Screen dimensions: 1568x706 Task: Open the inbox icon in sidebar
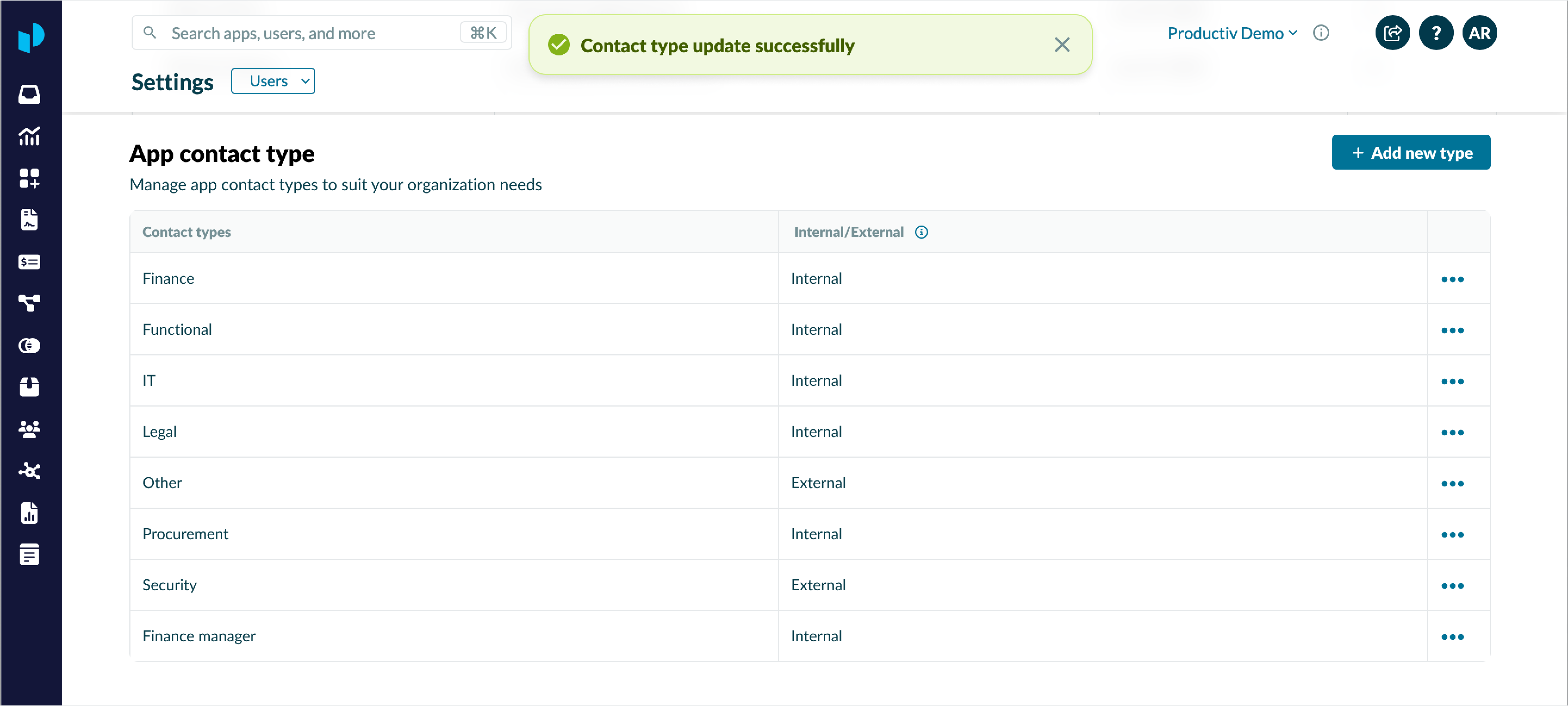pyautogui.click(x=29, y=94)
